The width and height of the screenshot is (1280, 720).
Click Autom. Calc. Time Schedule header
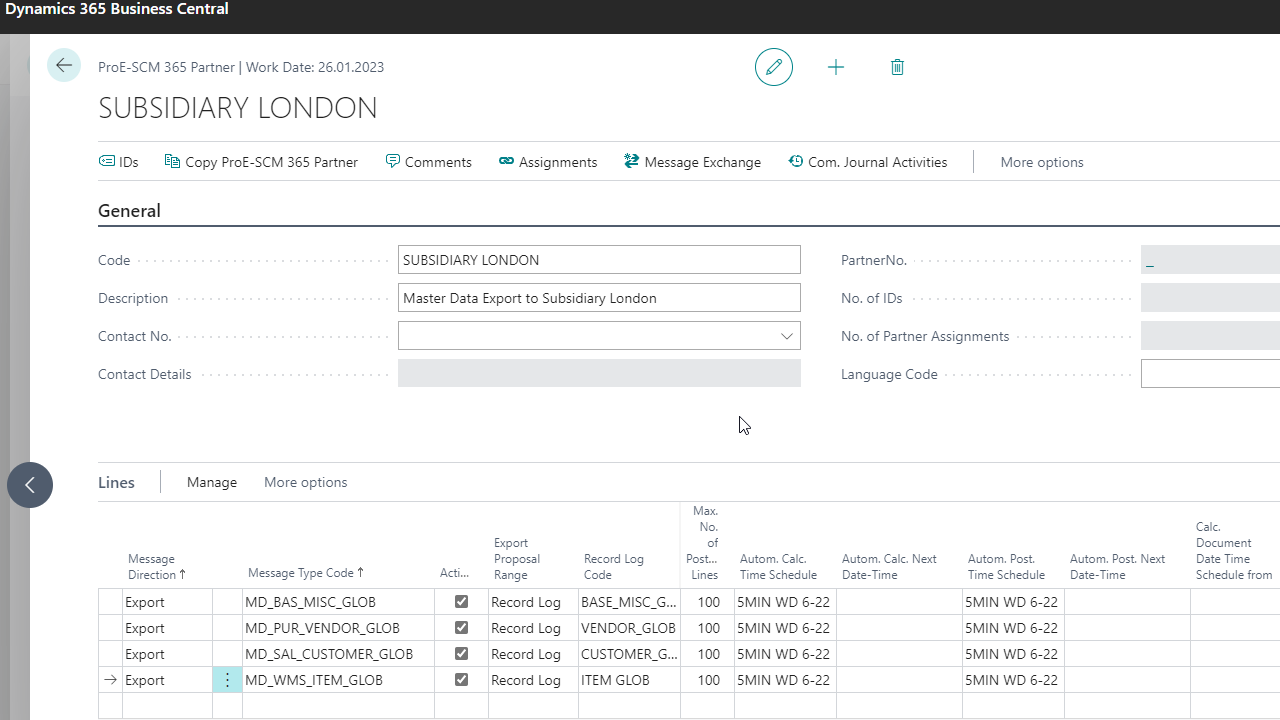point(778,567)
